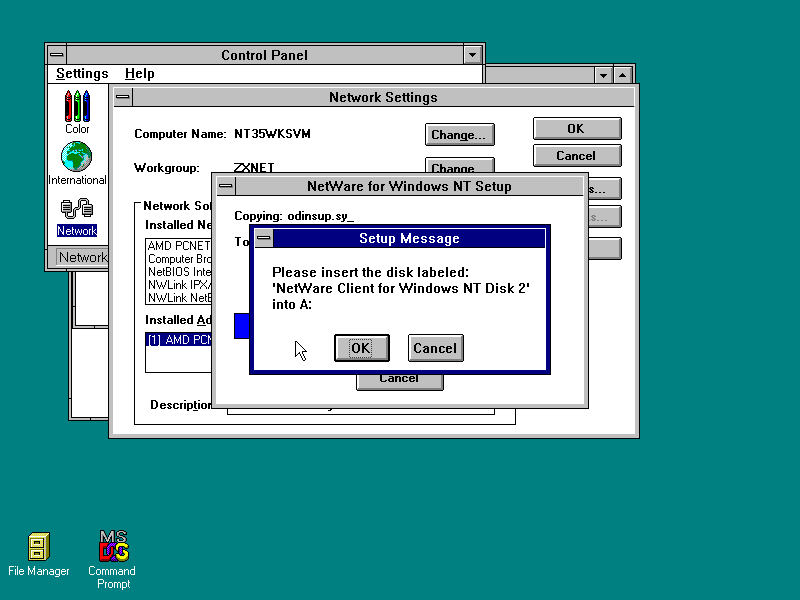The height and width of the screenshot is (600, 800).
Task: Open the Color control panel icon
Action: coord(77,112)
